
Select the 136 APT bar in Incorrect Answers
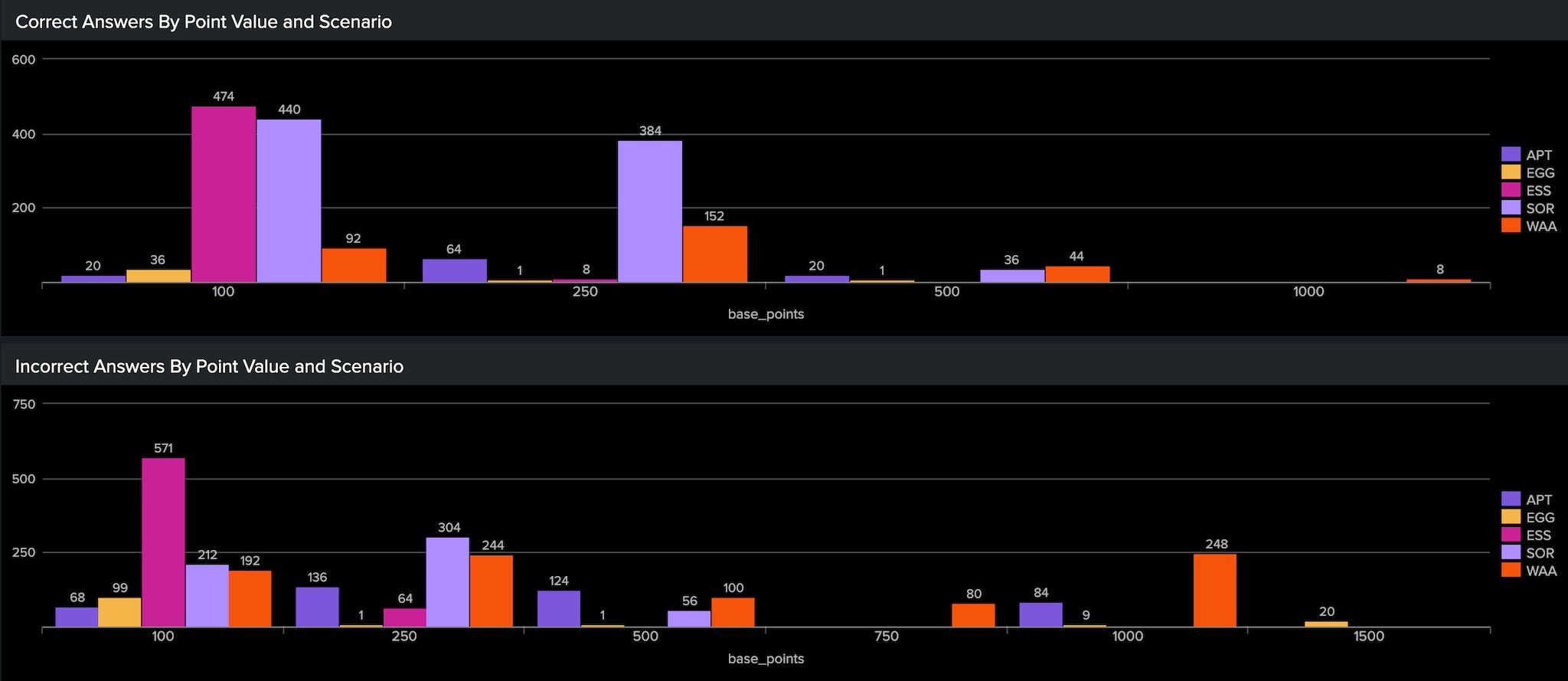318,607
